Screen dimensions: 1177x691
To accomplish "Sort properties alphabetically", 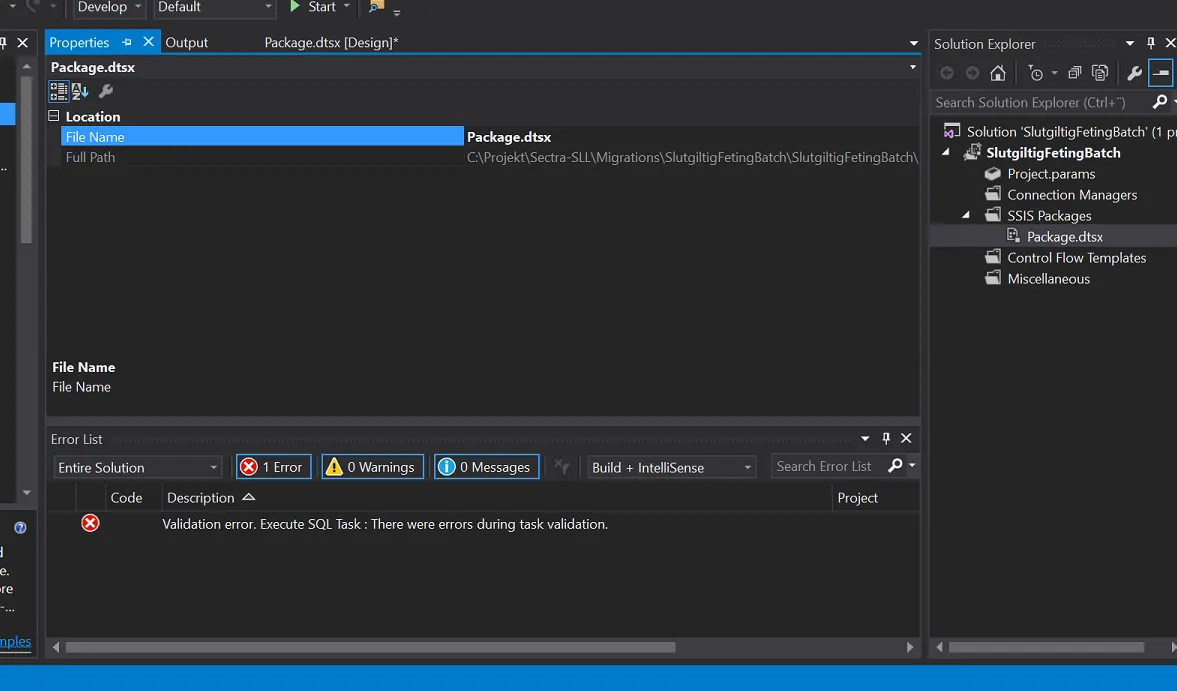I will tap(80, 92).
